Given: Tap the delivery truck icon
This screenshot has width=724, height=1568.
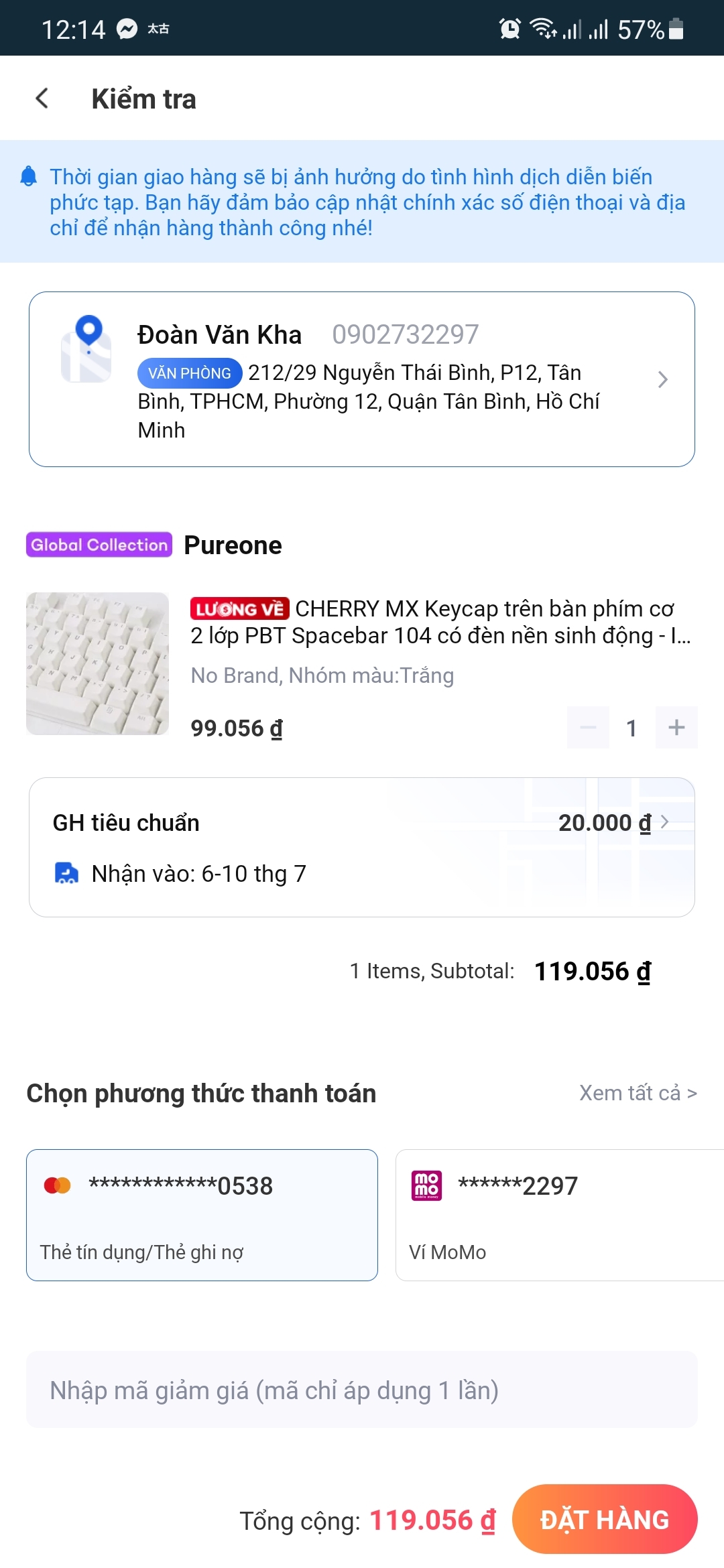Looking at the screenshot, I should [66, 873].
